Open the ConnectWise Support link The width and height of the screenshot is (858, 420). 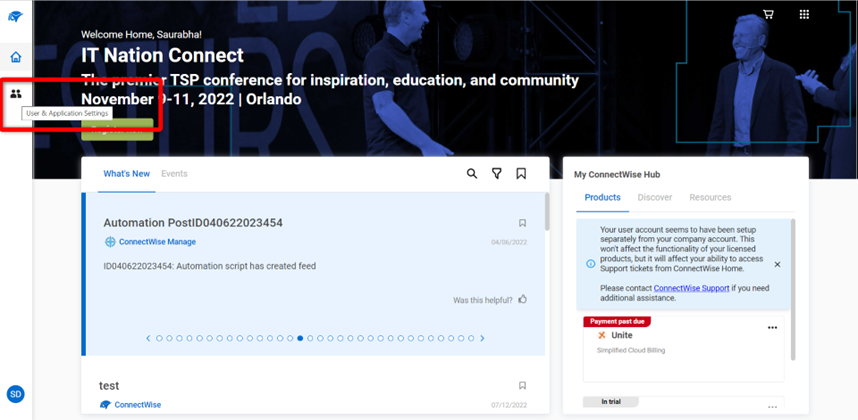[x=691, y=288]
